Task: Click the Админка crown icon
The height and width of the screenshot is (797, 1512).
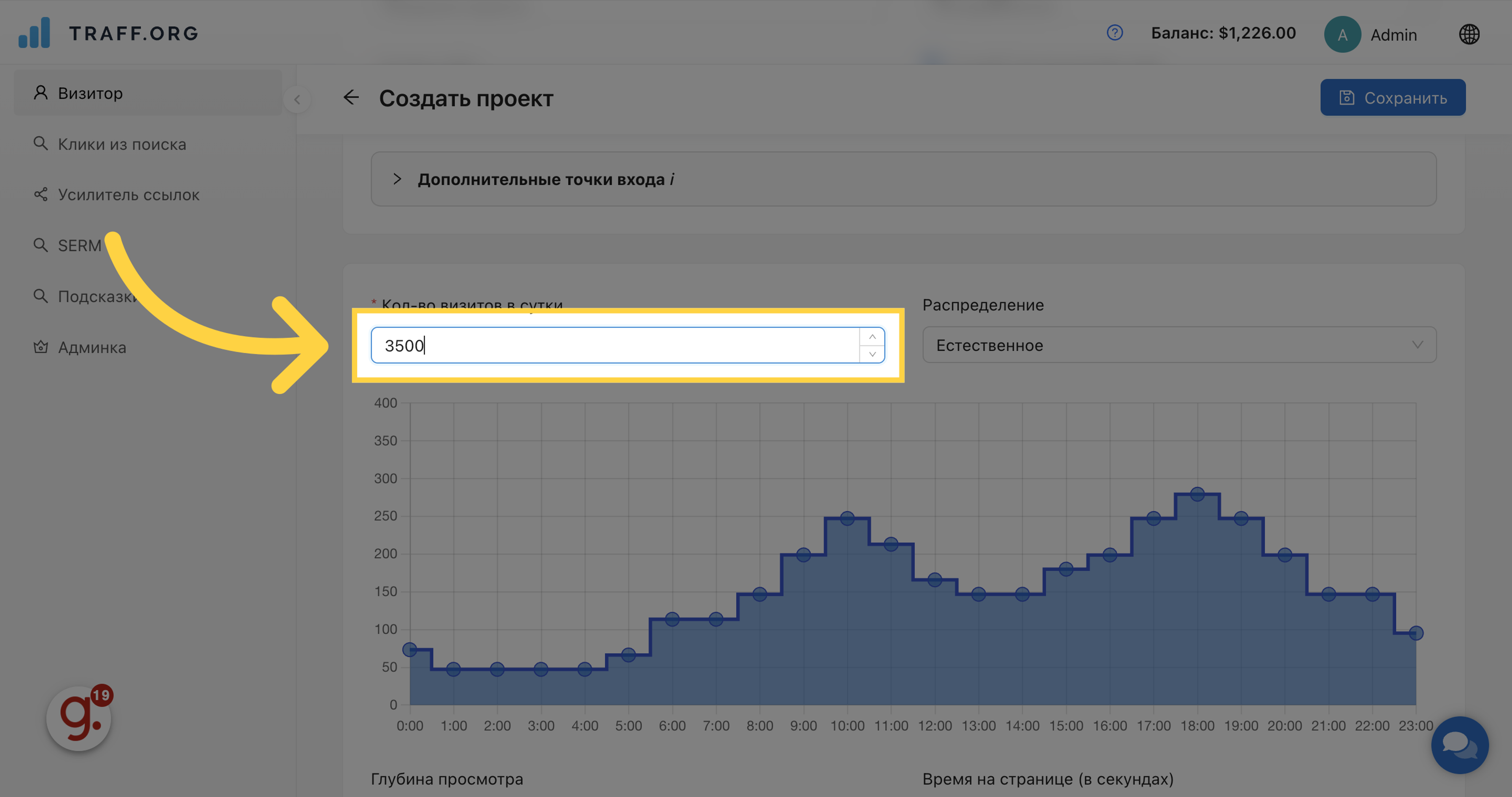Action: tap(41, 347)
